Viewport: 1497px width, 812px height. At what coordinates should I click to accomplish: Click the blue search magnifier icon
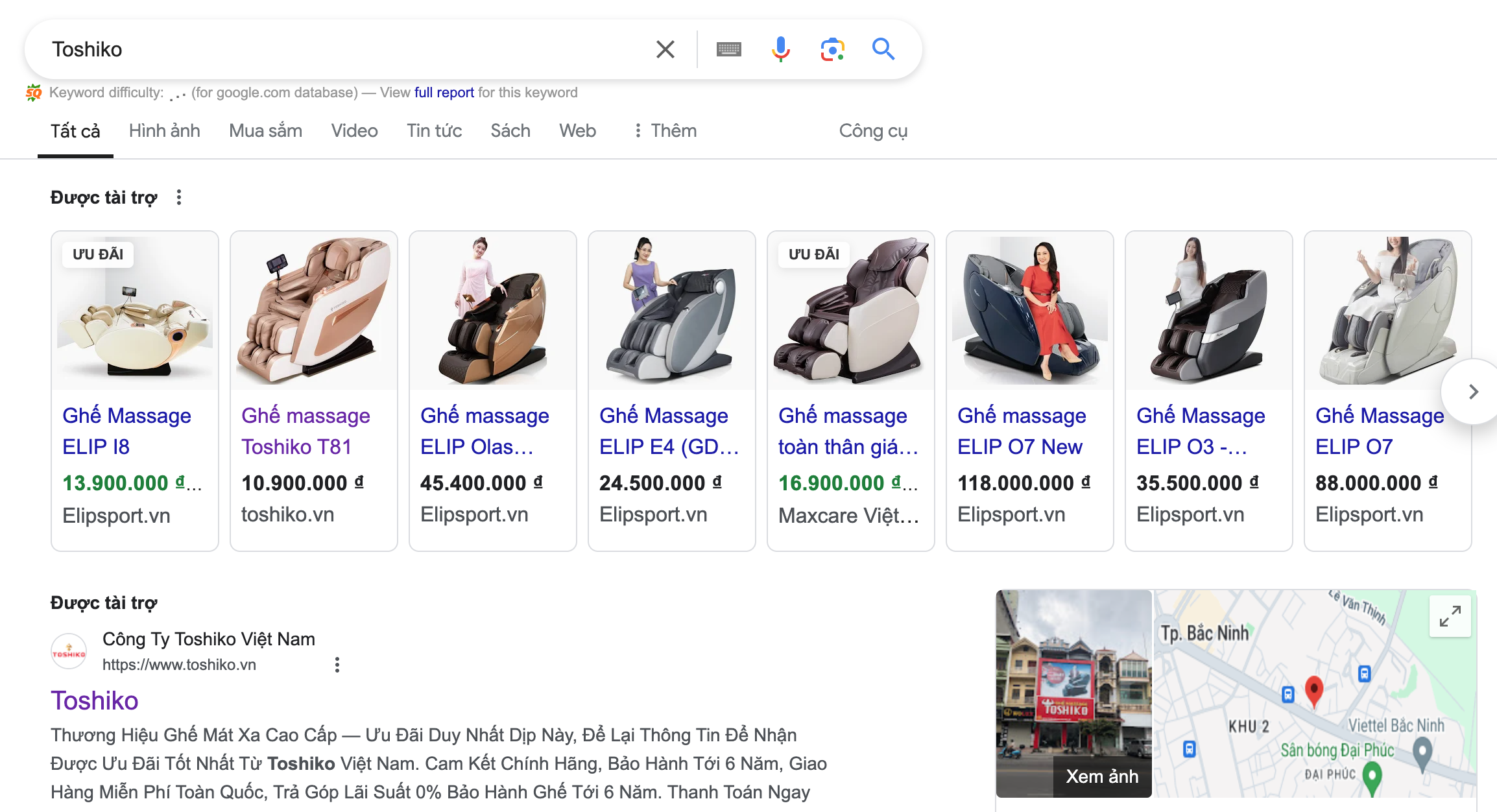tap(883, 49)
